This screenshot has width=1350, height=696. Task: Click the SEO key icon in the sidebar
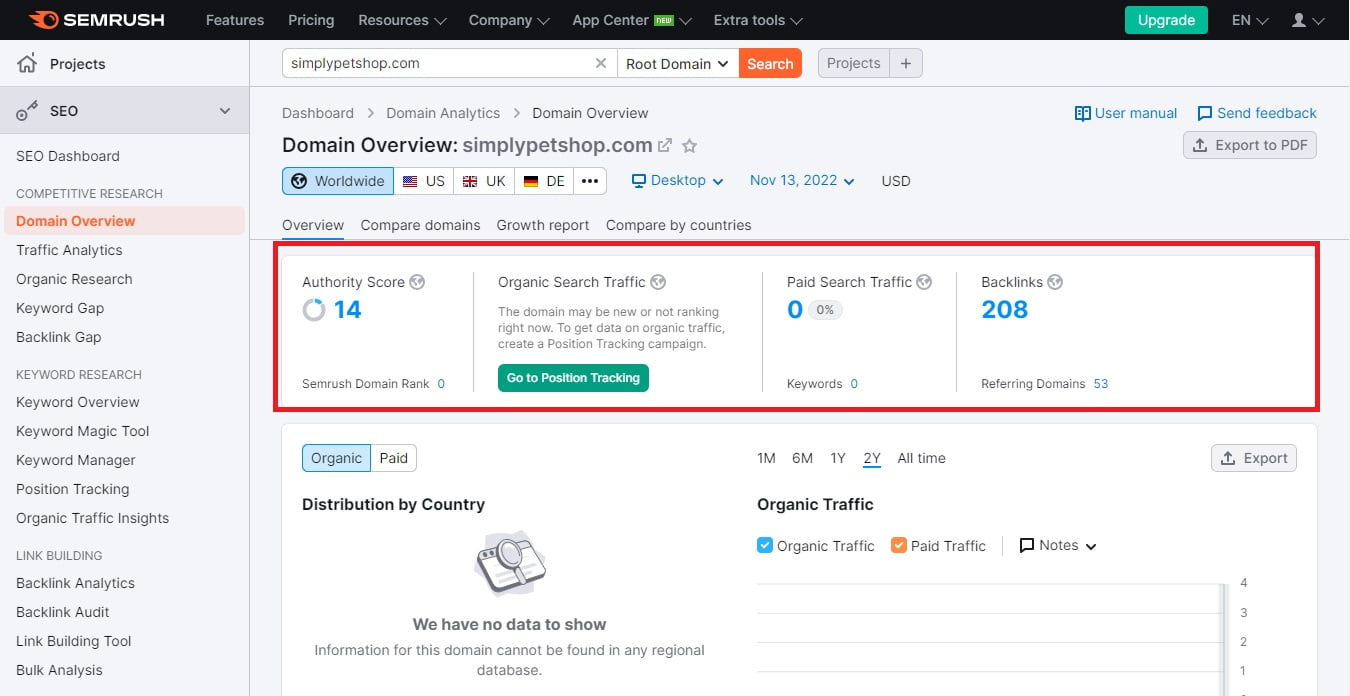(x=28, y=111)
